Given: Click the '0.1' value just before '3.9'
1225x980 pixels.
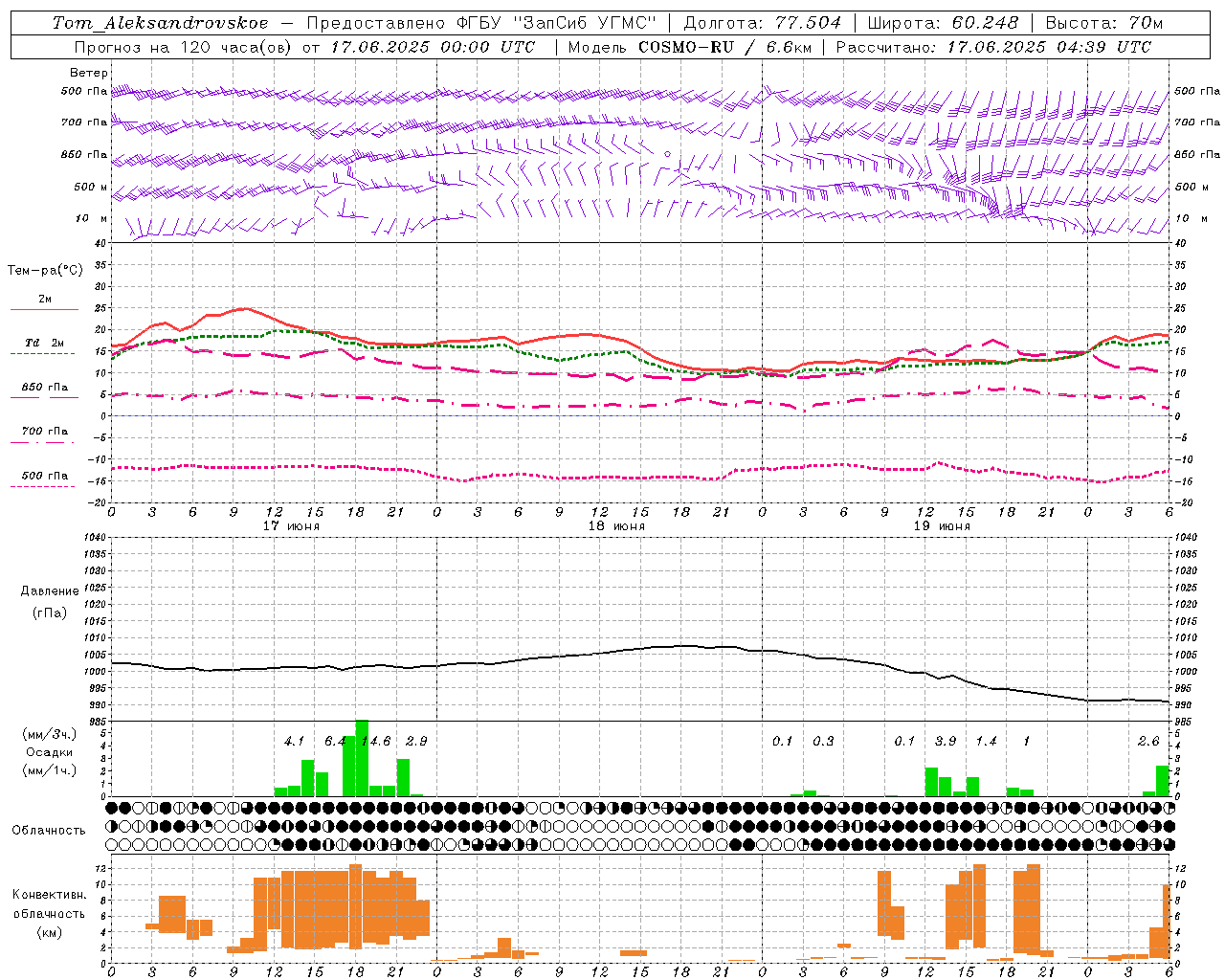Looking at the screenshot, I should [x=904, y=741].
